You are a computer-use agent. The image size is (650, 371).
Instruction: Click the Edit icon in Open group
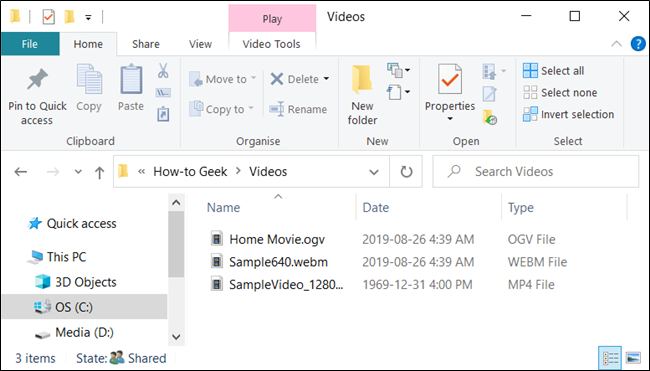tap(490, 94)
